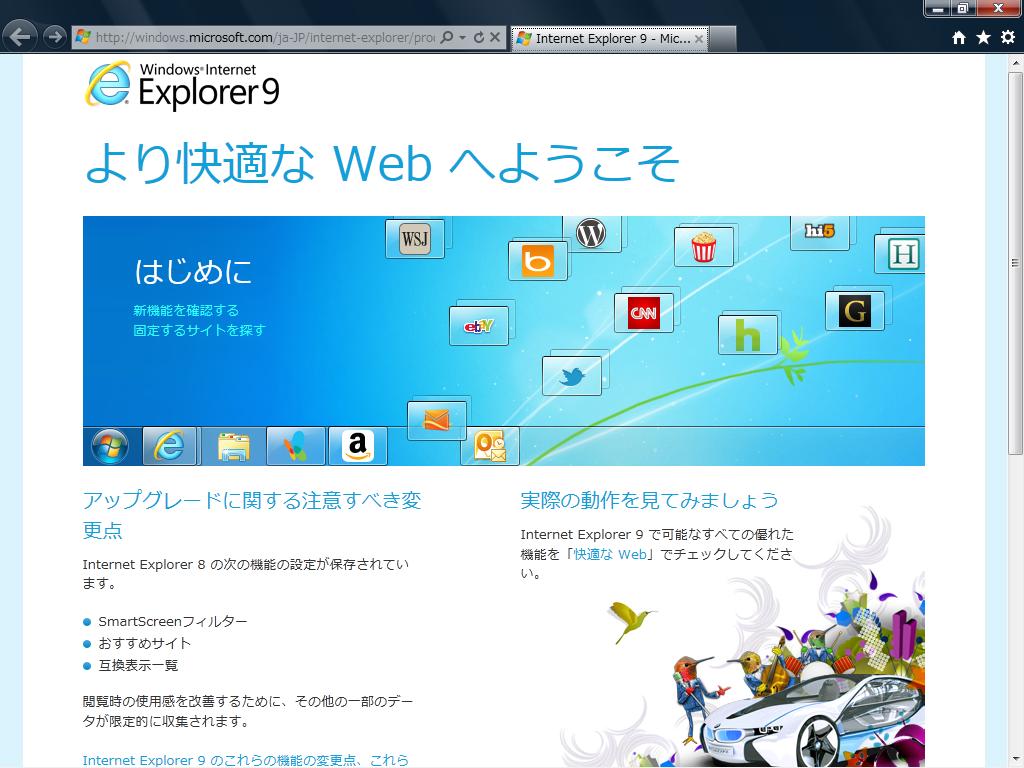The image size is (1024, 768).
Task: Click the Windows Start orb in banner
Action: (x=110, y=447)
